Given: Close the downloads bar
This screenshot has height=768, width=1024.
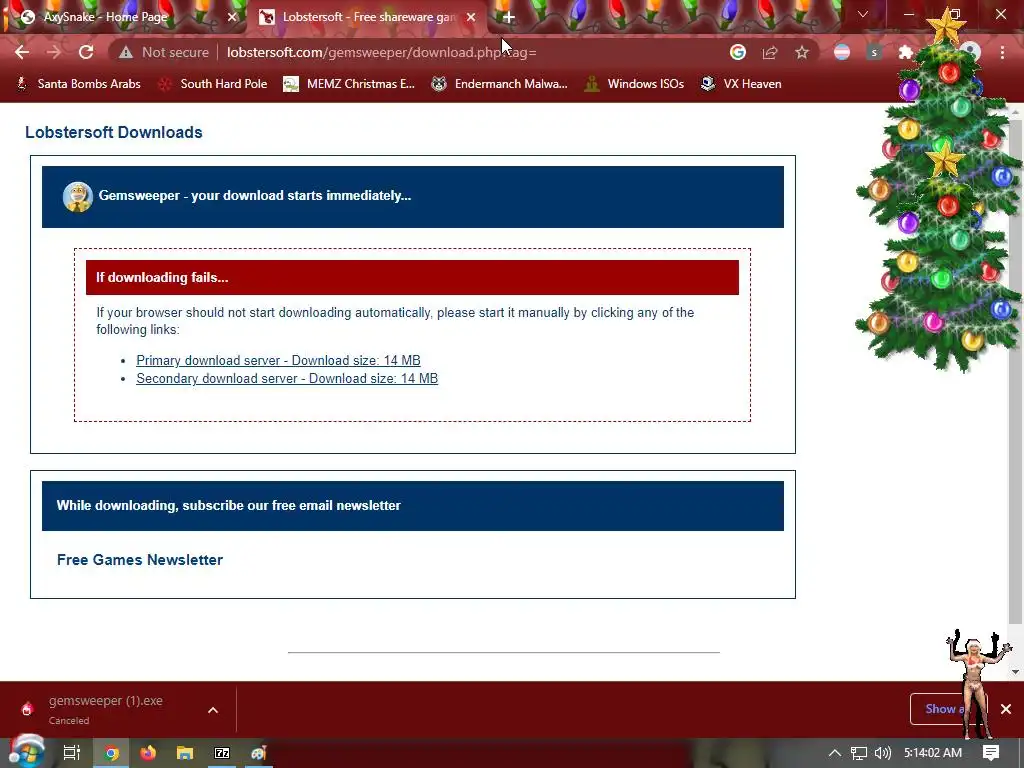Looking at the screenshot, I should click(1006, 709).
